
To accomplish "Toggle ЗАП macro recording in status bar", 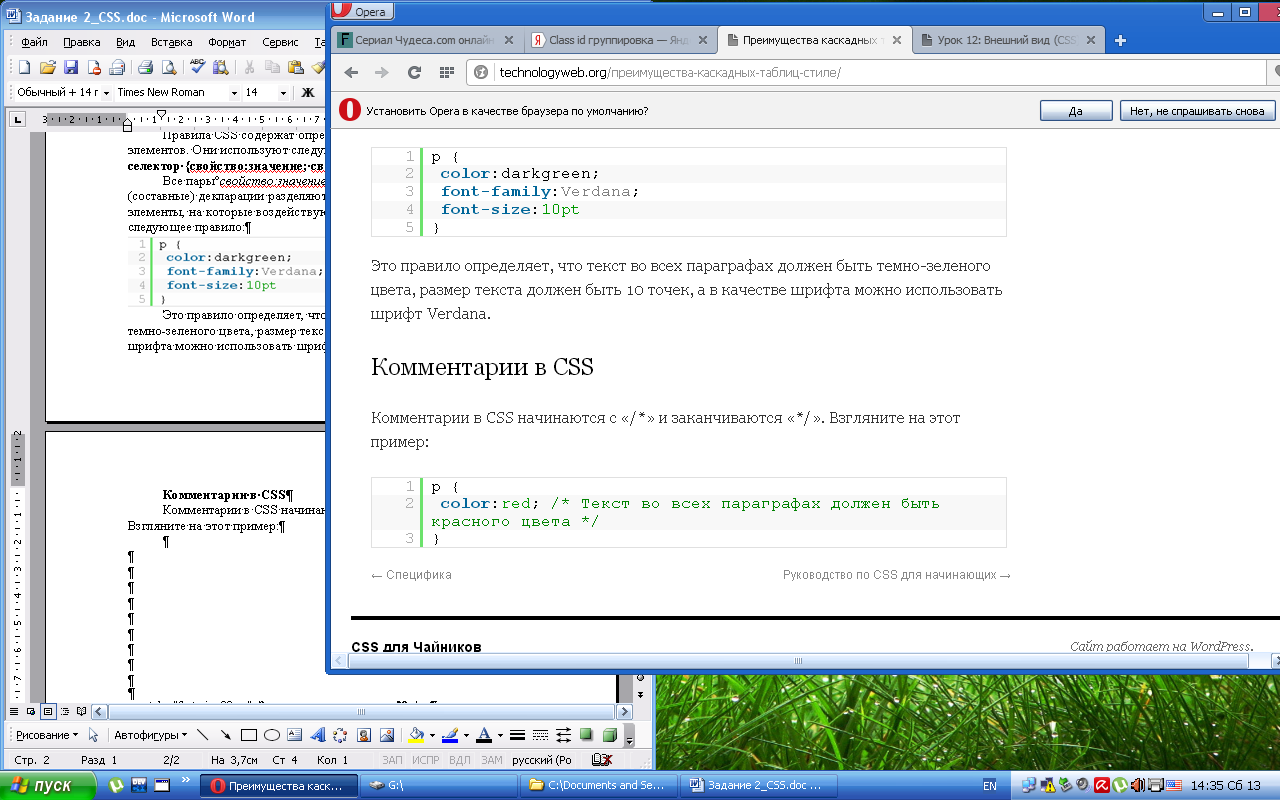I will [392, 761].
